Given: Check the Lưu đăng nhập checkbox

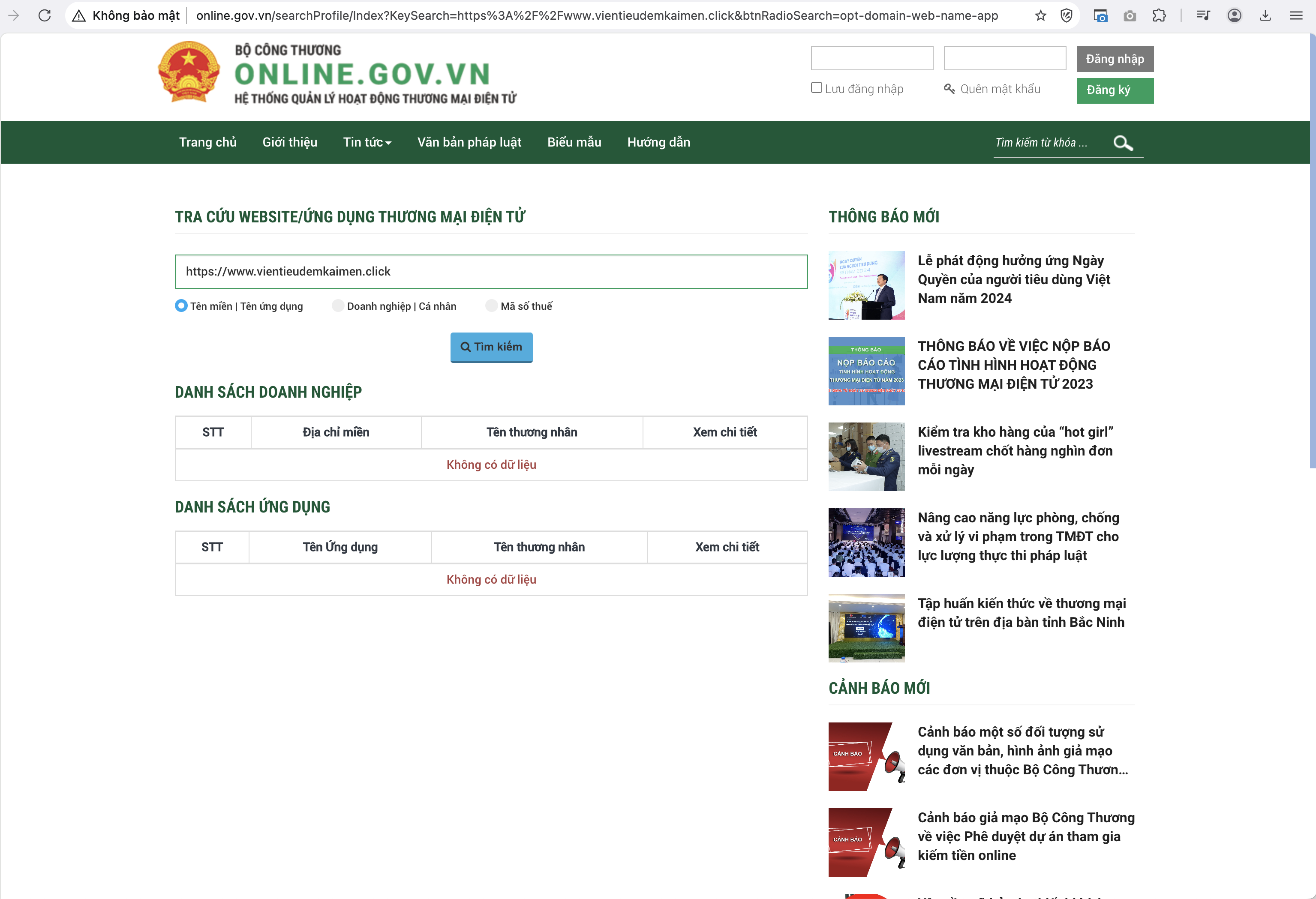Looking at the screenshot, I should (x=816, y=88).
